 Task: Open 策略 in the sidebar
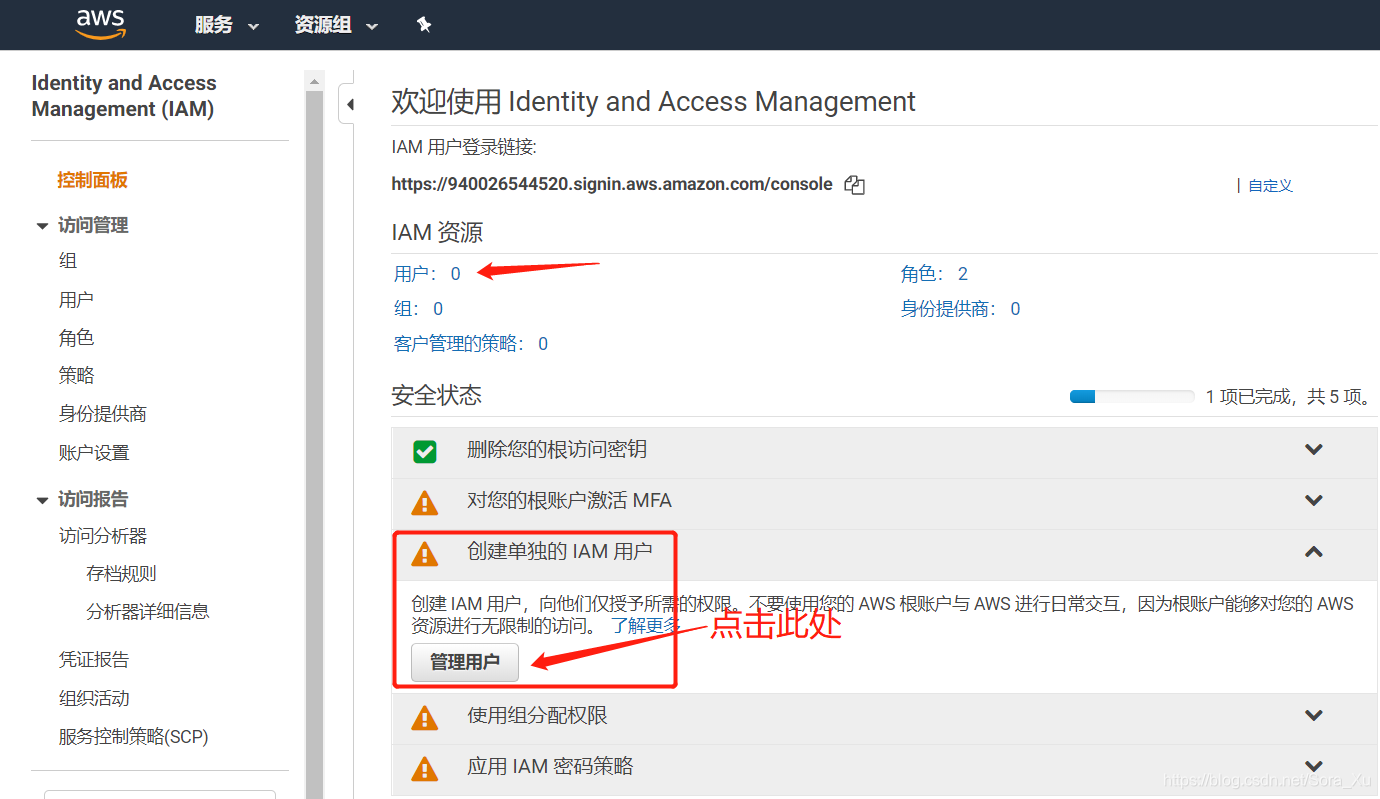76,375
